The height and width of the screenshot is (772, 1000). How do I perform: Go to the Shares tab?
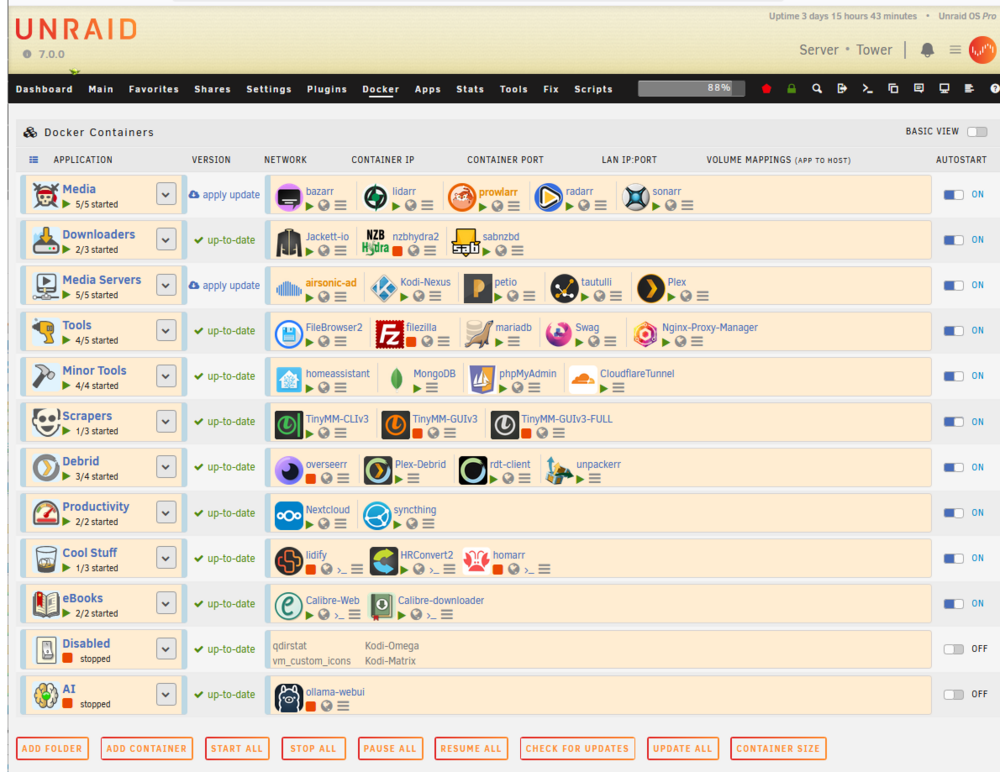pyautogui.click(x=212, y=89)
